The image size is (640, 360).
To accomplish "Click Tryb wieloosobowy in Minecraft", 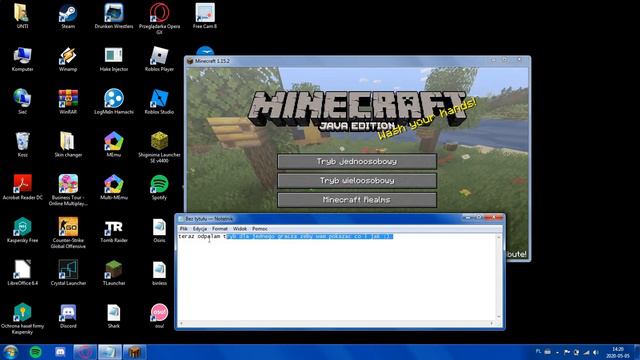I will tap(357, 180).
